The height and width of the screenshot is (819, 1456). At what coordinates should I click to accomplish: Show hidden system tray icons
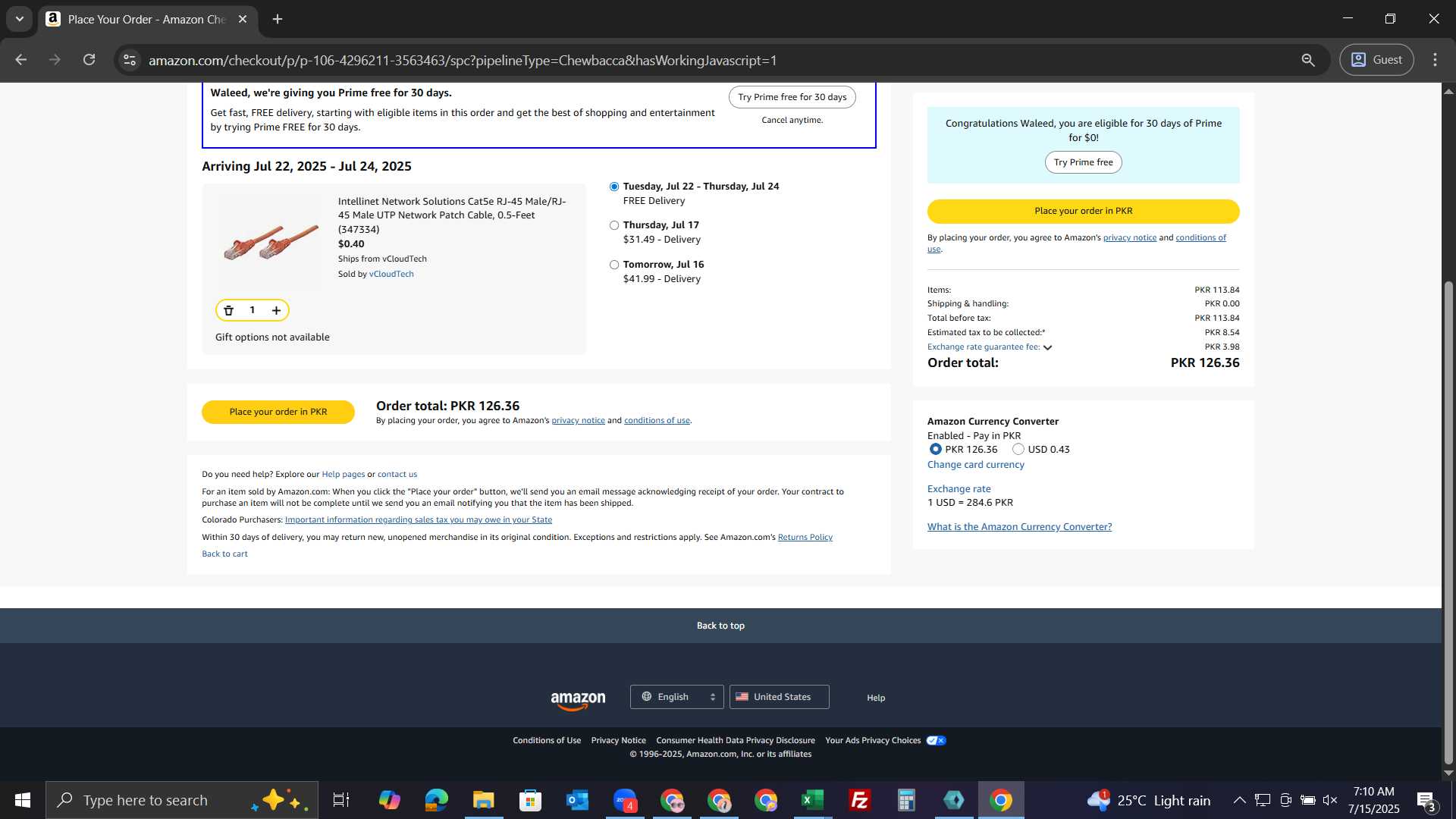[x=1239, y=800]
